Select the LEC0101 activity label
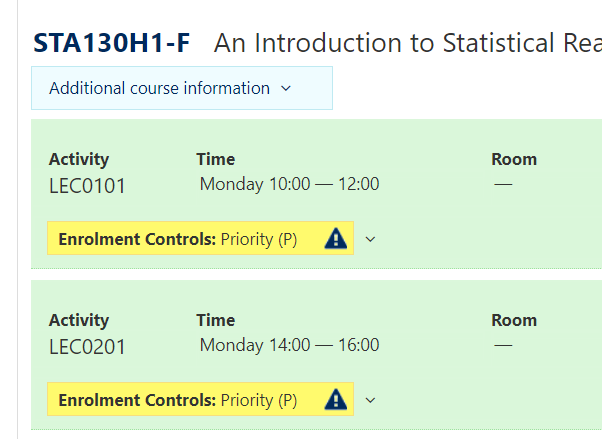Screen dimensions: 602x439 pos(87,186)
